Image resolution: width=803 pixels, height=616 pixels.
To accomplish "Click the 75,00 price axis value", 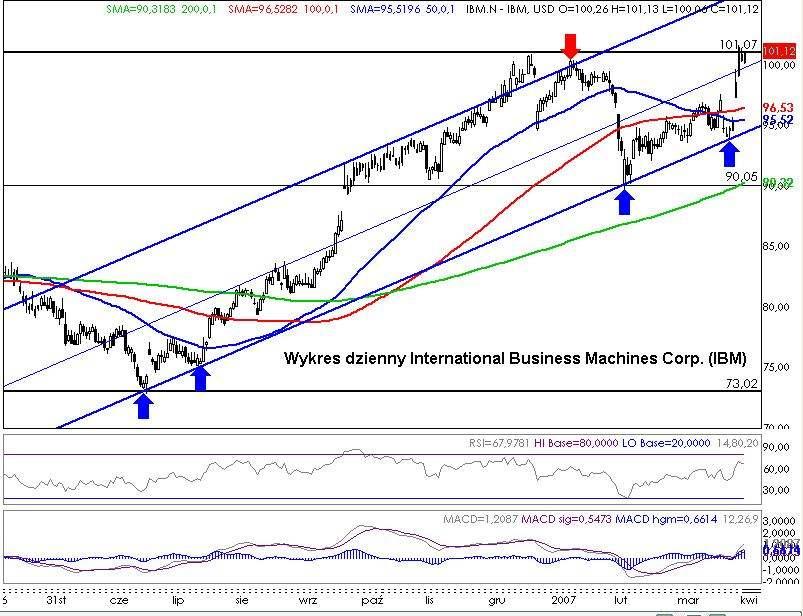I will [775, 367].
